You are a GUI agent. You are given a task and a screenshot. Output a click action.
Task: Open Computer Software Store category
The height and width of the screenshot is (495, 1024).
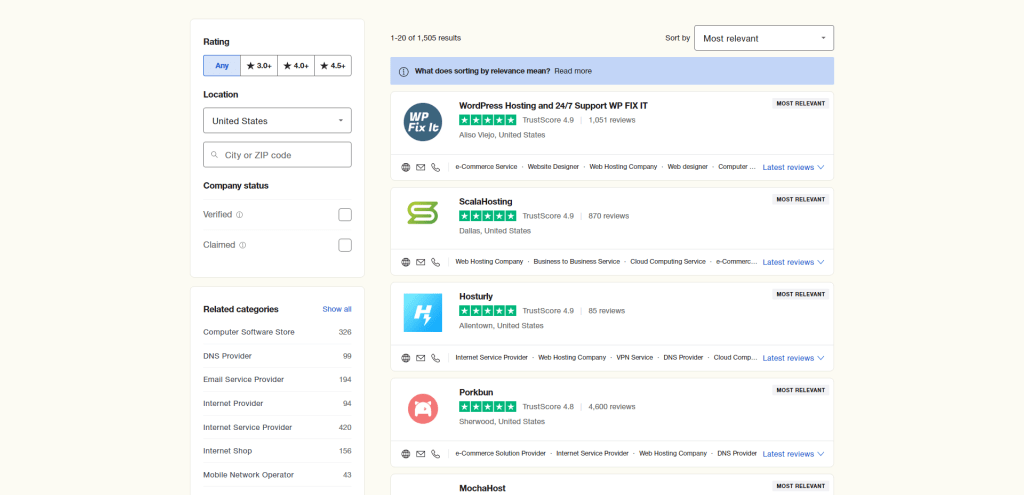tap(278, 332)
